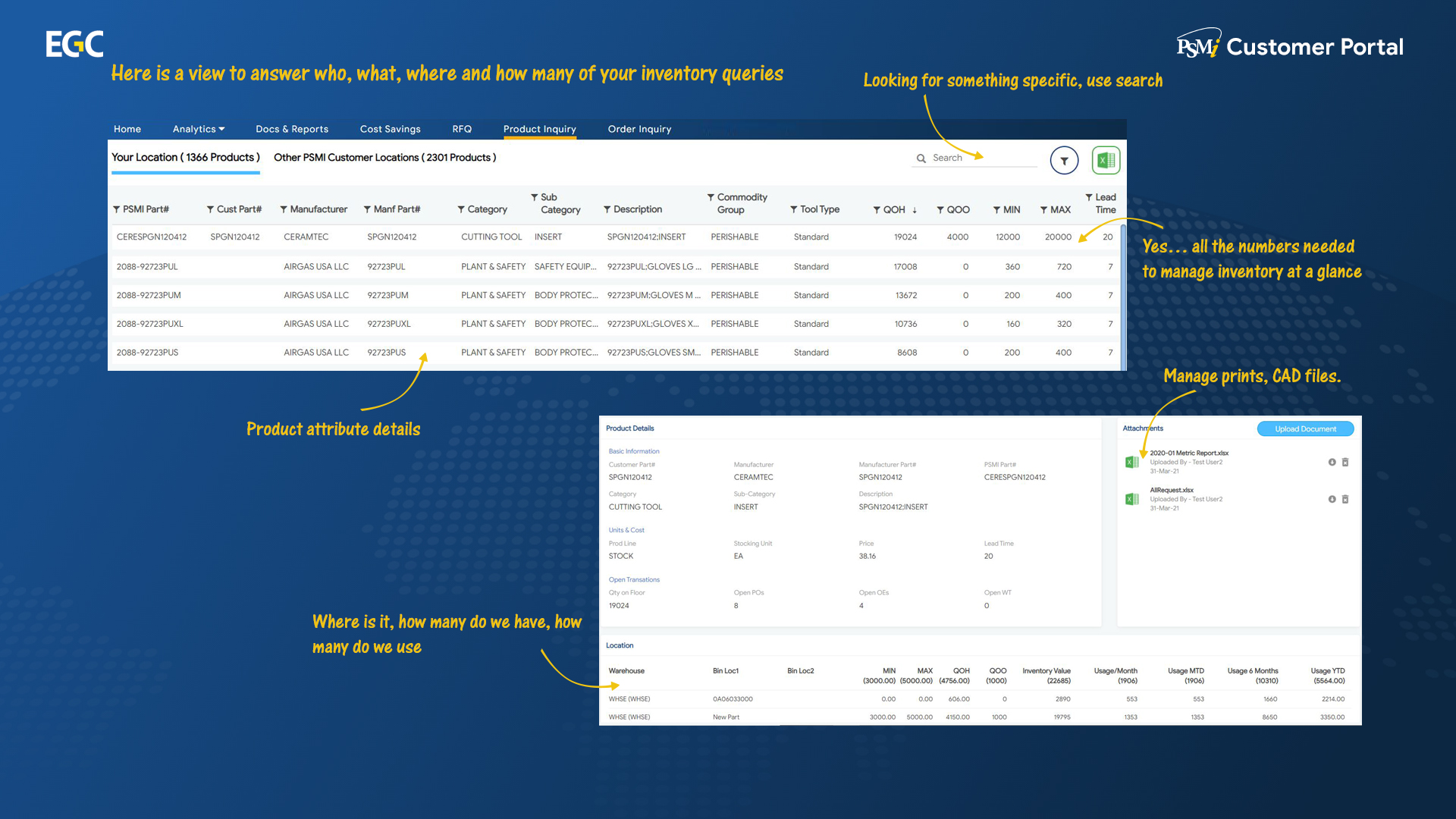Click the filter icon on Manufacturer column
This screenshot has height=819, width=1456.
point(284,209)
